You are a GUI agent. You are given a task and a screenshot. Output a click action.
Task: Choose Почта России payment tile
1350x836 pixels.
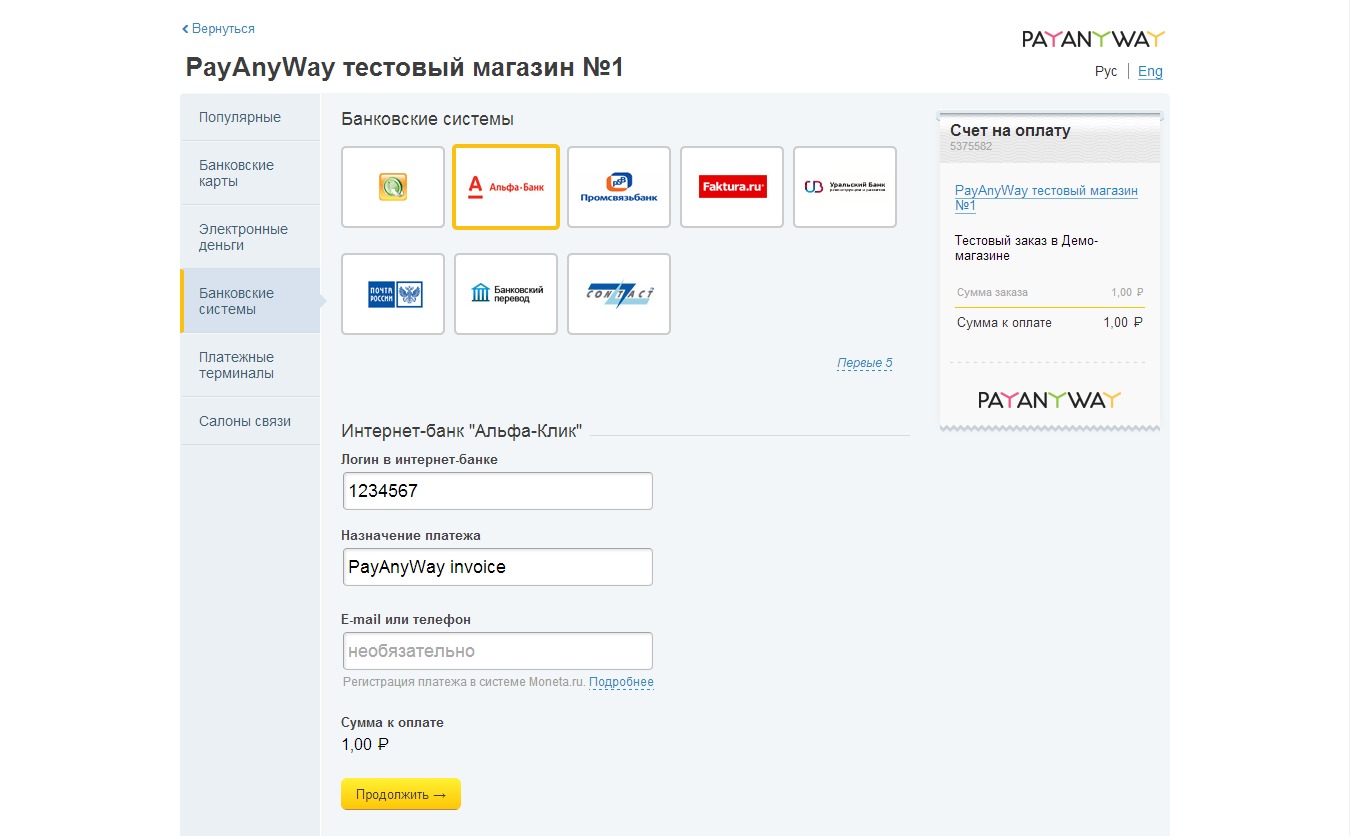393,294
